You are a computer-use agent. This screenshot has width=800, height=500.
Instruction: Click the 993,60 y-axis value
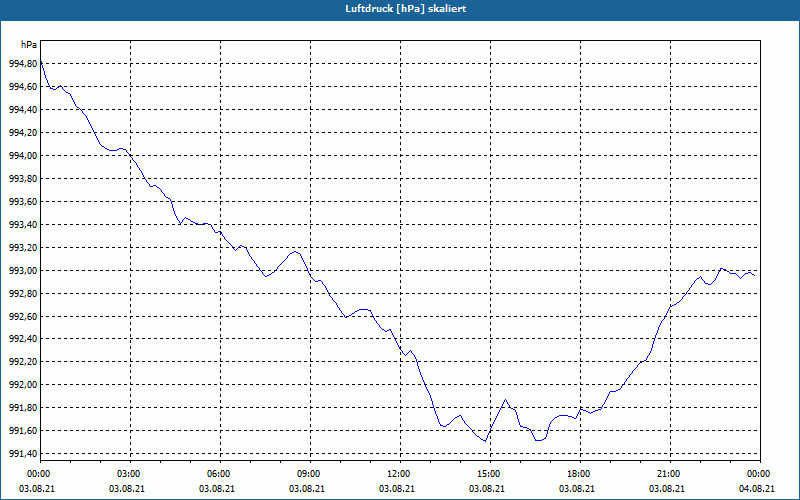coord(23,202)
